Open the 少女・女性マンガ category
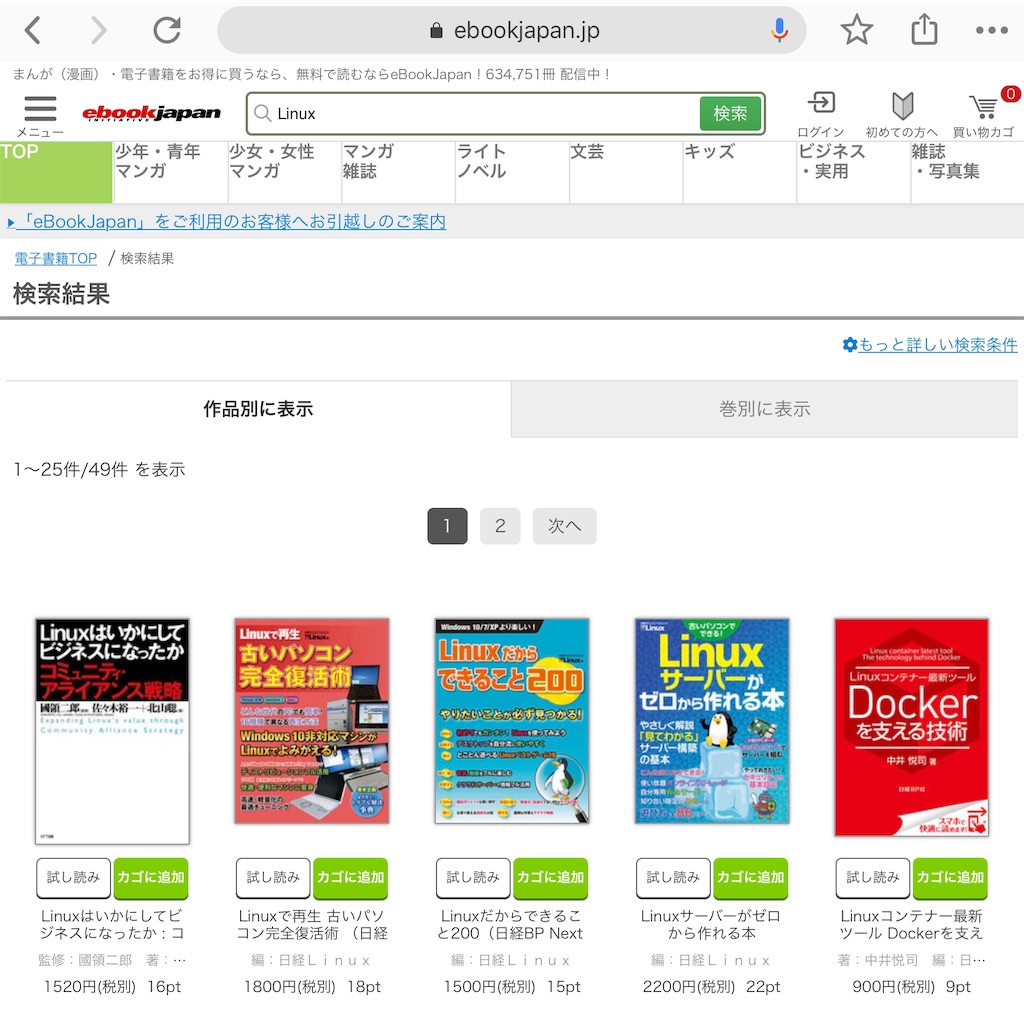 [x=284, y=172]
